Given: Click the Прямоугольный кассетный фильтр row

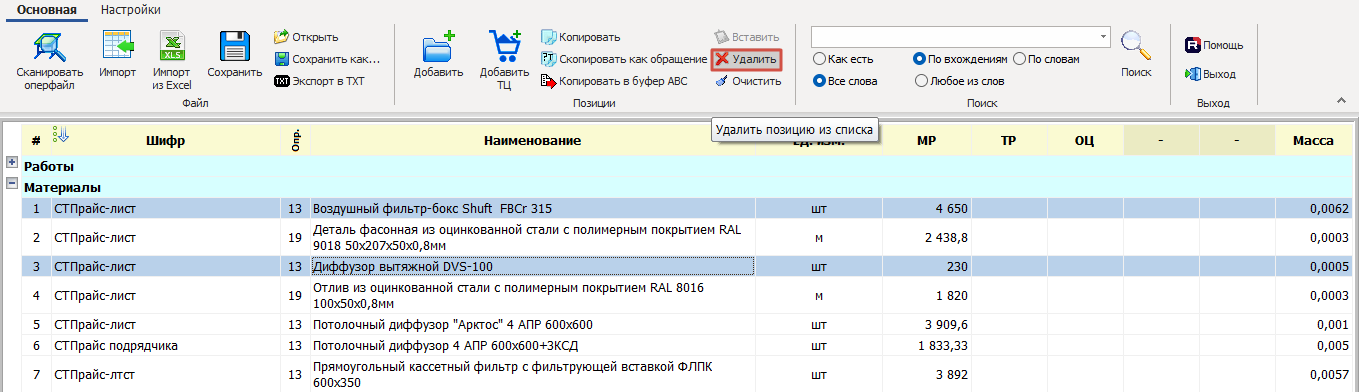Looking at the screenshot, I should 688,375.
